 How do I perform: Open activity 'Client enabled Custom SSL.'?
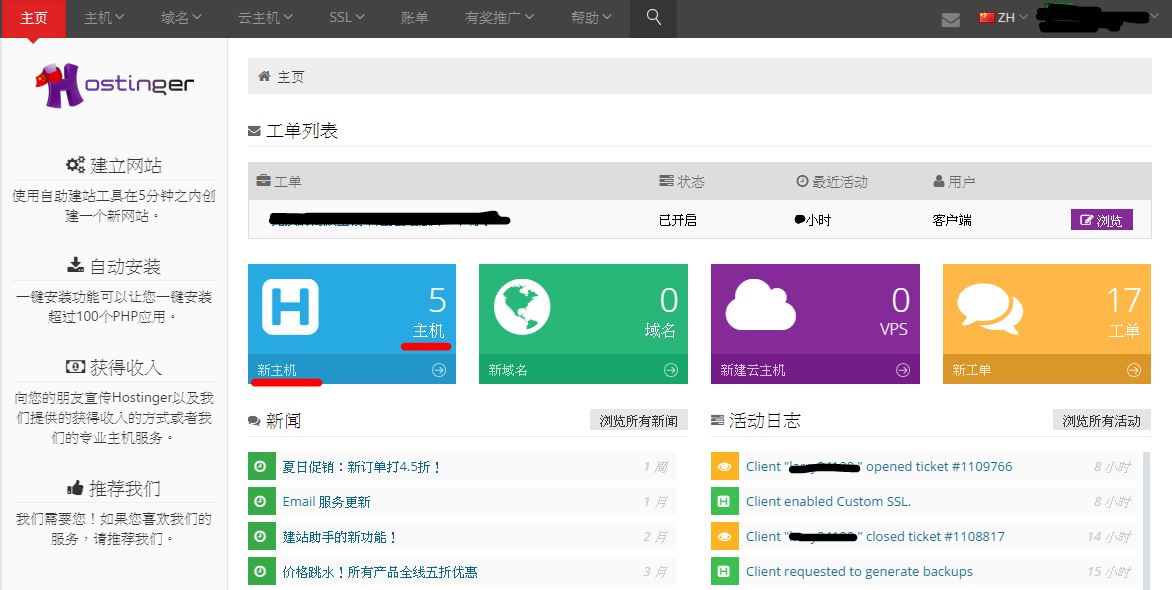pyautogui.click(x=828, y=502)
